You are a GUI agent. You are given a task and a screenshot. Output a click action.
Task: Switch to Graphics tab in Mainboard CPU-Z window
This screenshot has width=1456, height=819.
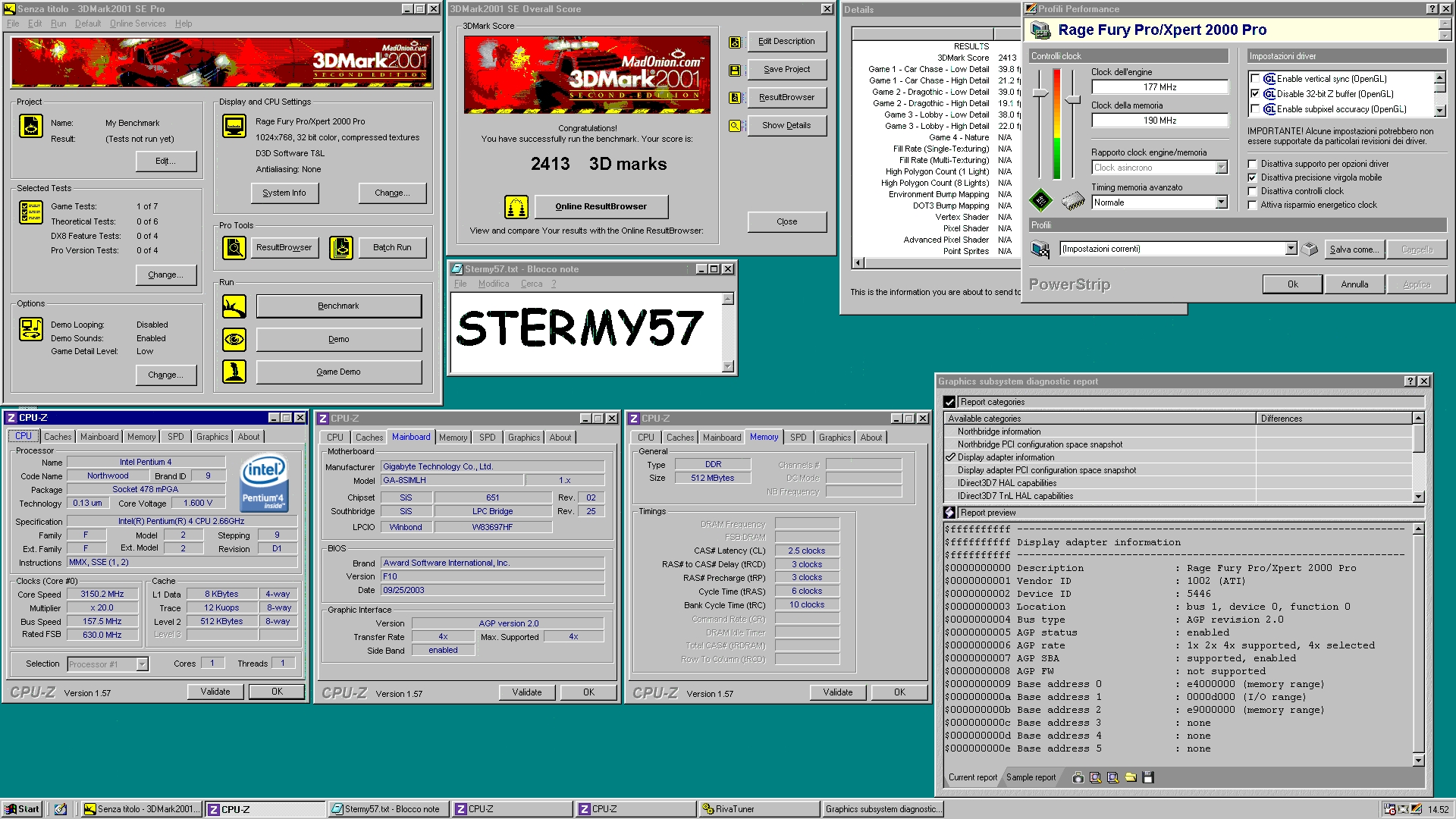click(524, 438)
